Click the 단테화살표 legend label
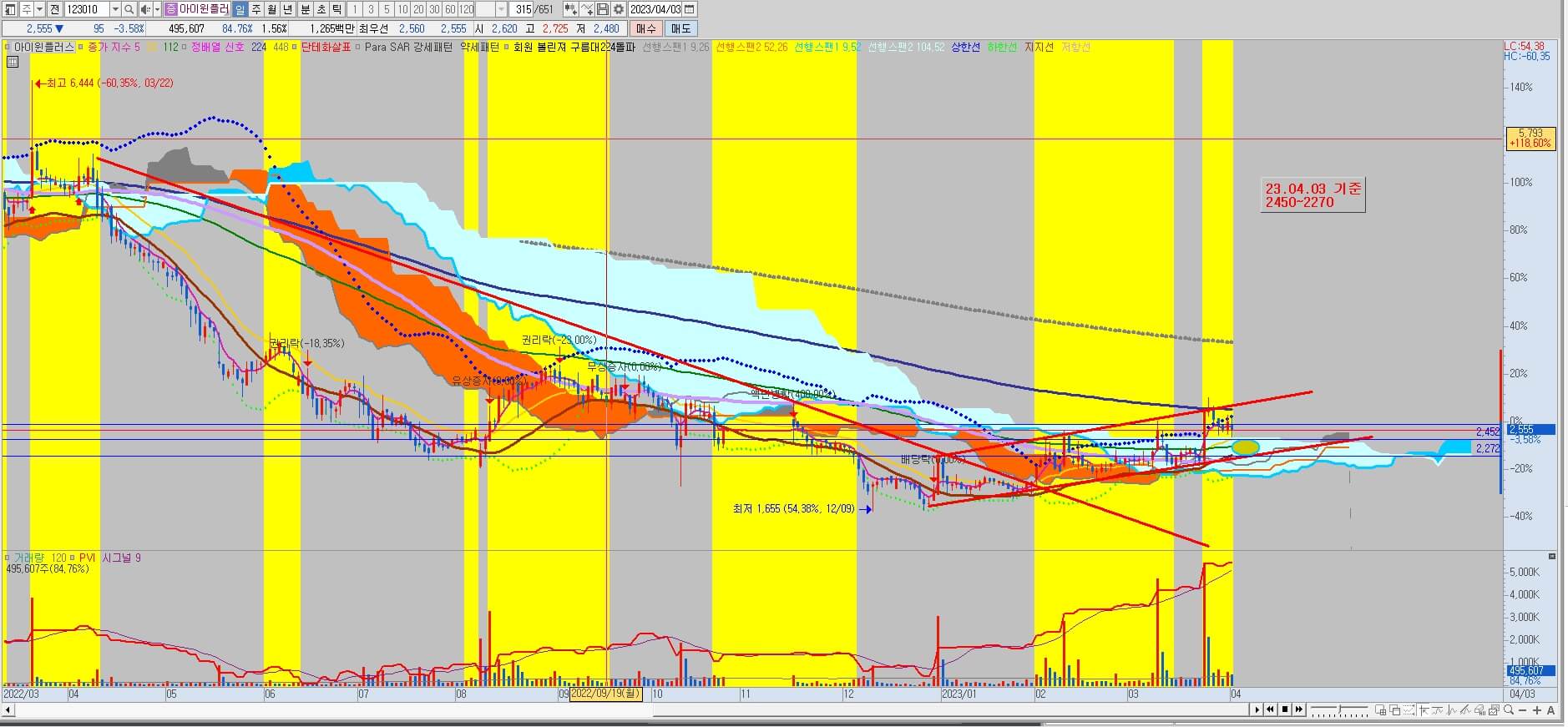Screen dimensions: 1568x727 pos(326,48)
